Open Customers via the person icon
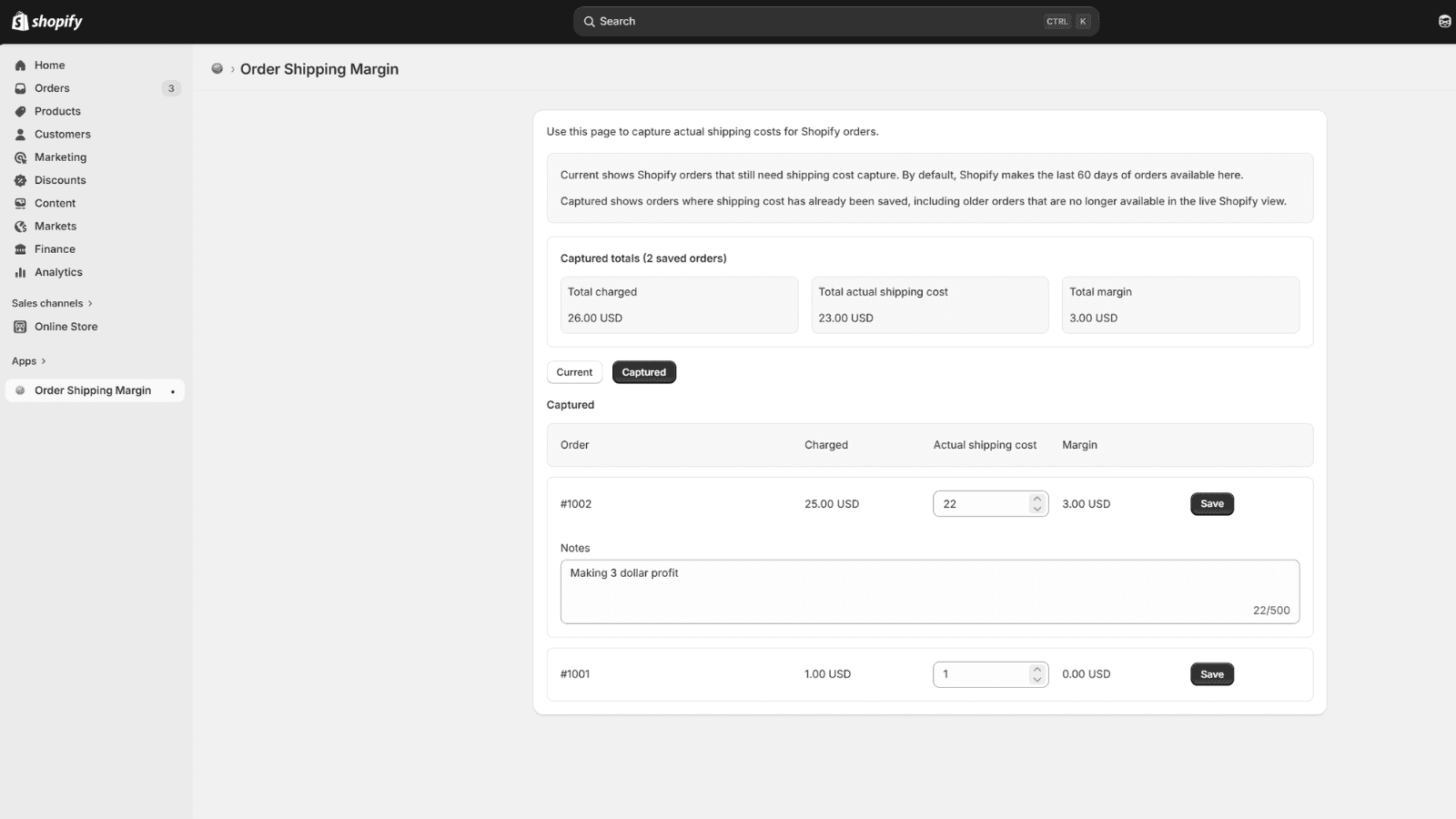This screenshot has width=1456, height=819. pos(20,134)
